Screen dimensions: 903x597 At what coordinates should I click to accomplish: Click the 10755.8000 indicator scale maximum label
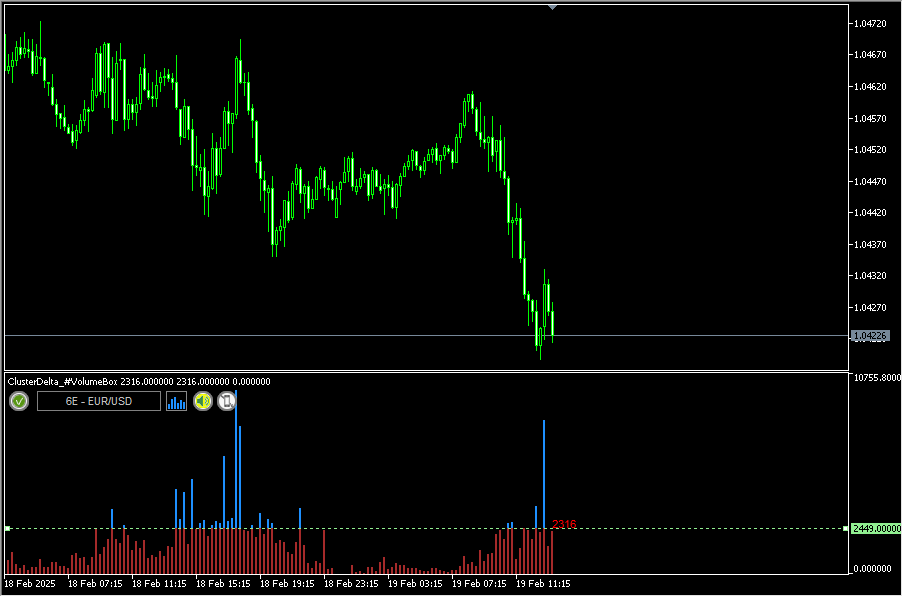(x=876, y=378)
